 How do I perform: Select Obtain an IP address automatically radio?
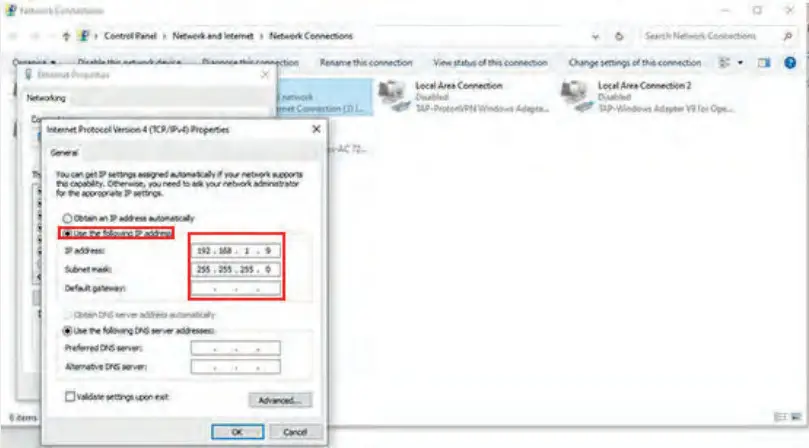pos(67,218)
